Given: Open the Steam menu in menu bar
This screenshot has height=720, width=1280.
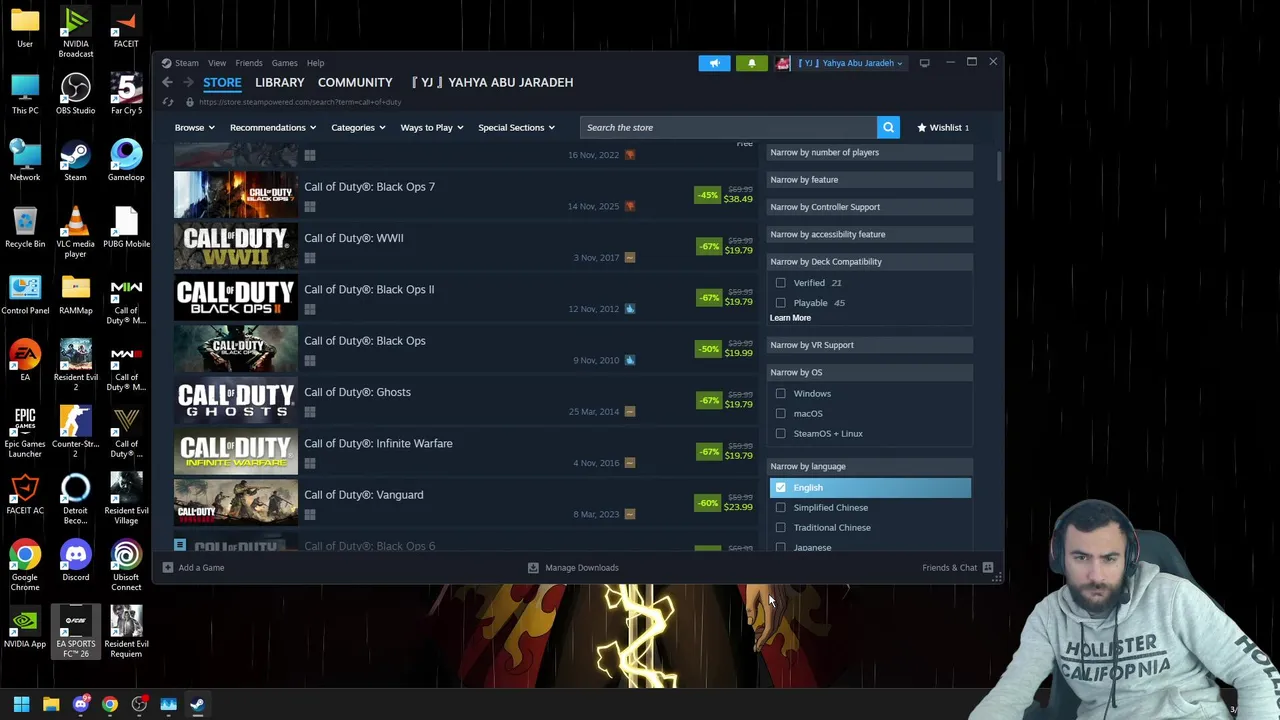Looking at the screenshot, I should (186, 63).
